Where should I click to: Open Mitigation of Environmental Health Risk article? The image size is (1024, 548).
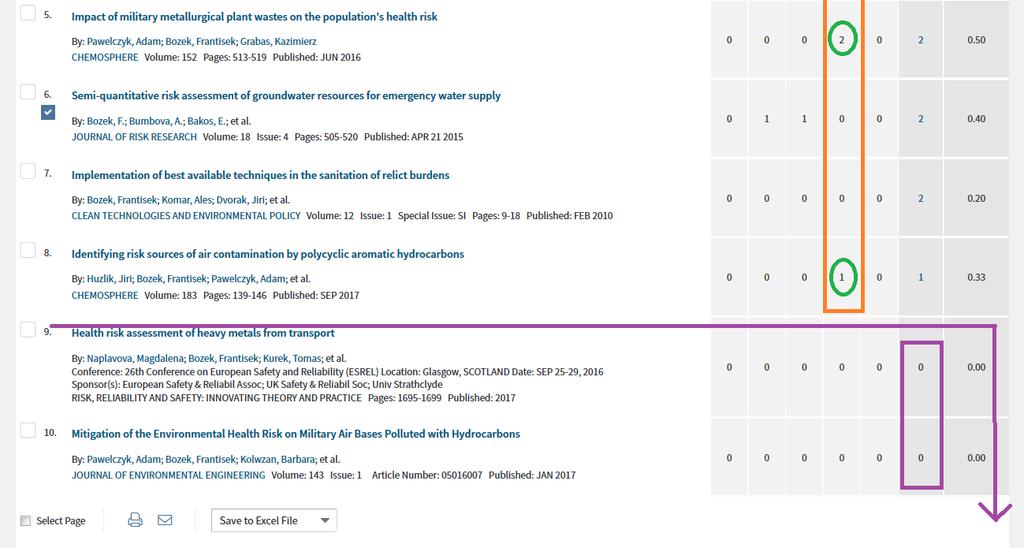[x=296, y=434]
